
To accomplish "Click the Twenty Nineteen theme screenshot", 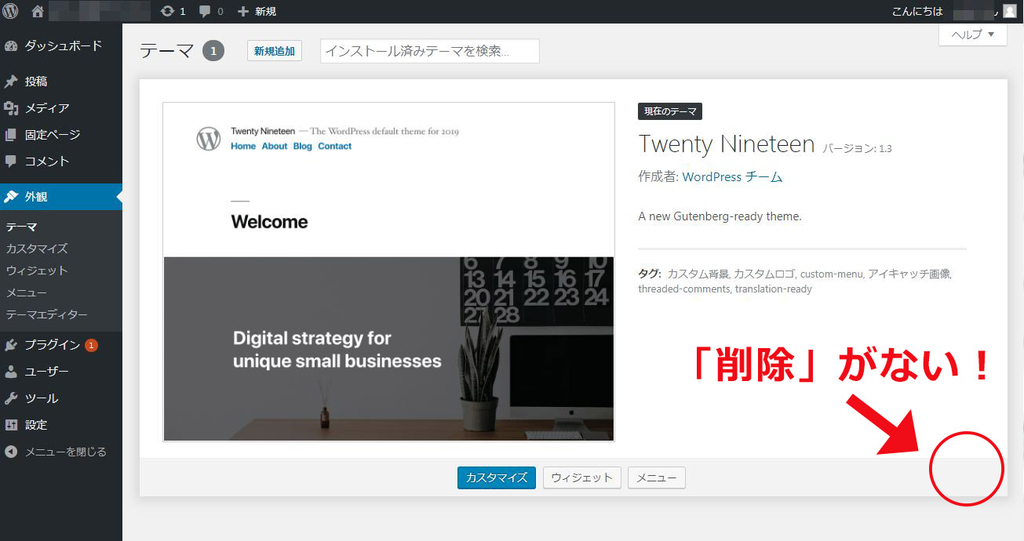I will [x=389, y=271].
